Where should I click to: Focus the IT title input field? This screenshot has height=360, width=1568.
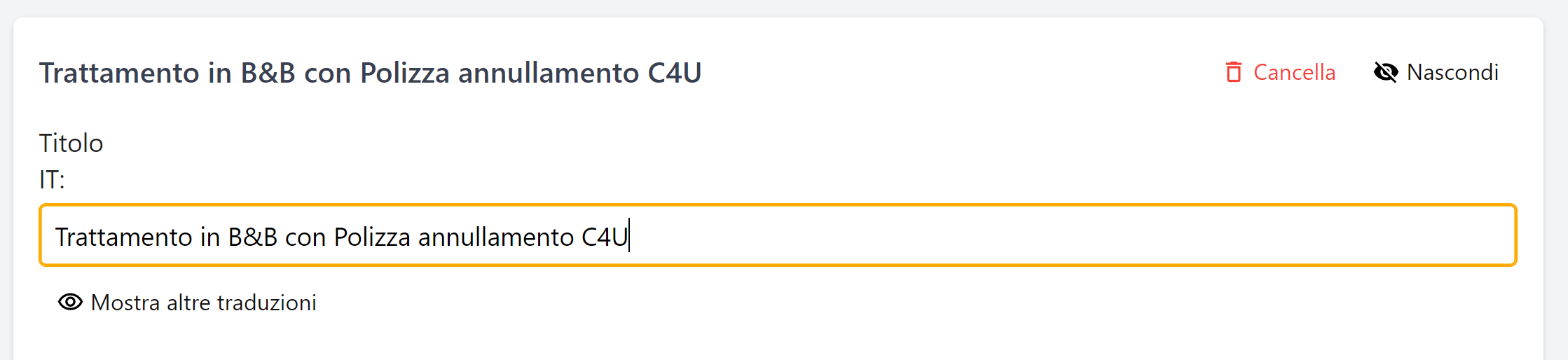click(x=1051, y=236)
